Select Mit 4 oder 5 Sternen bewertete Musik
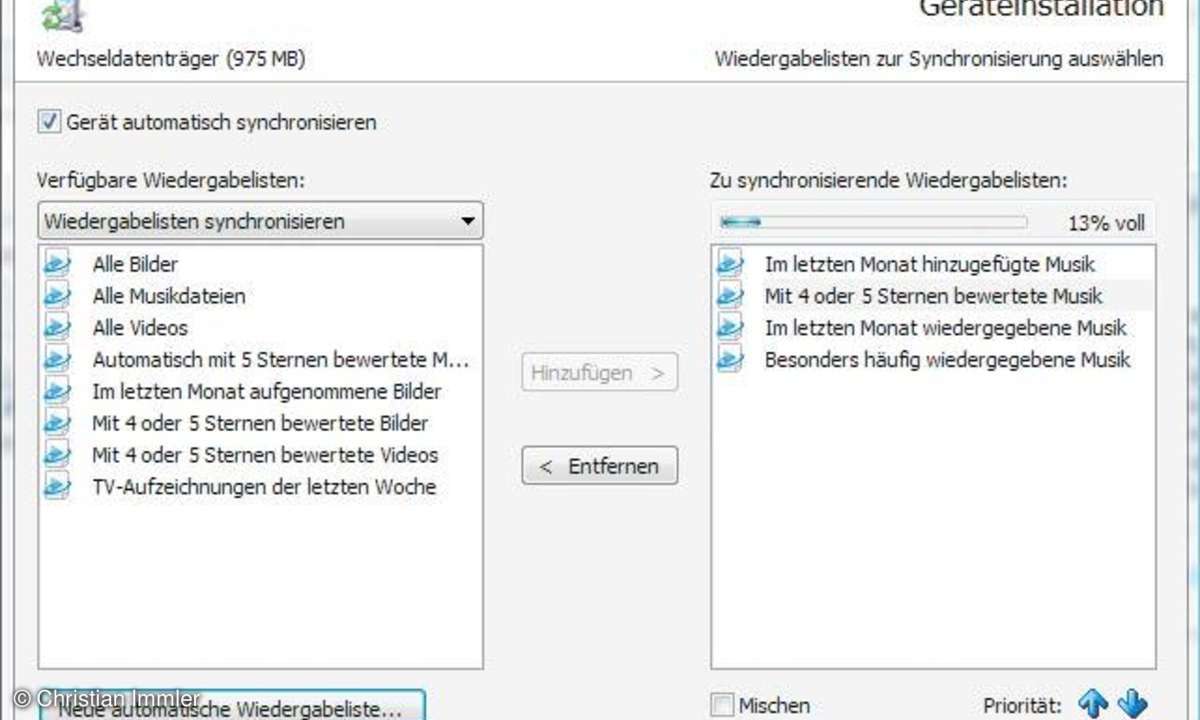1200x720 pixels. click(933, 296)
